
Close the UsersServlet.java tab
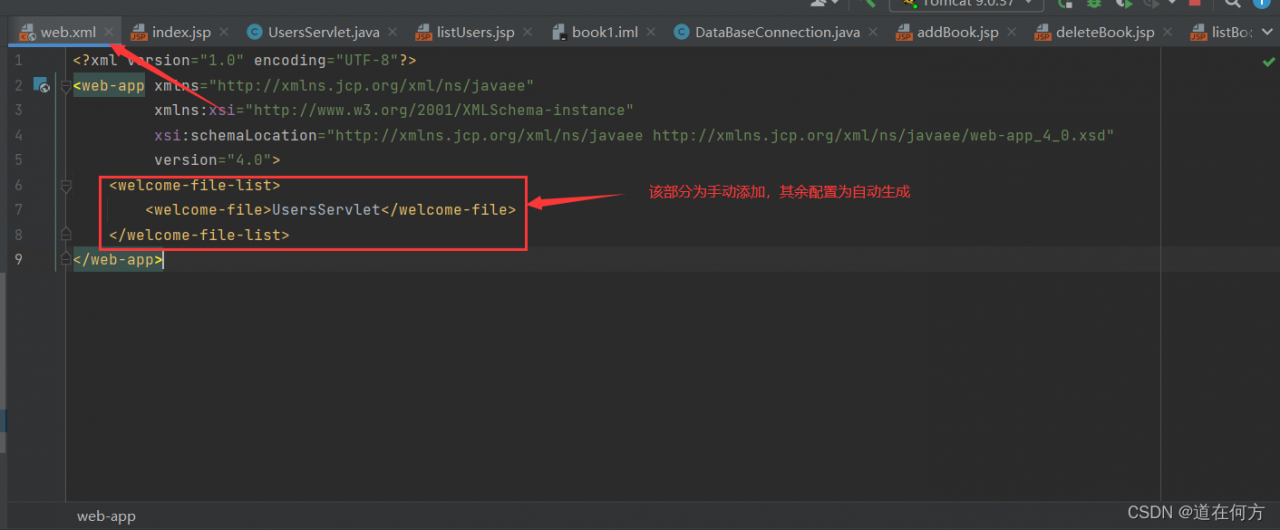click(x=392, y=33)
